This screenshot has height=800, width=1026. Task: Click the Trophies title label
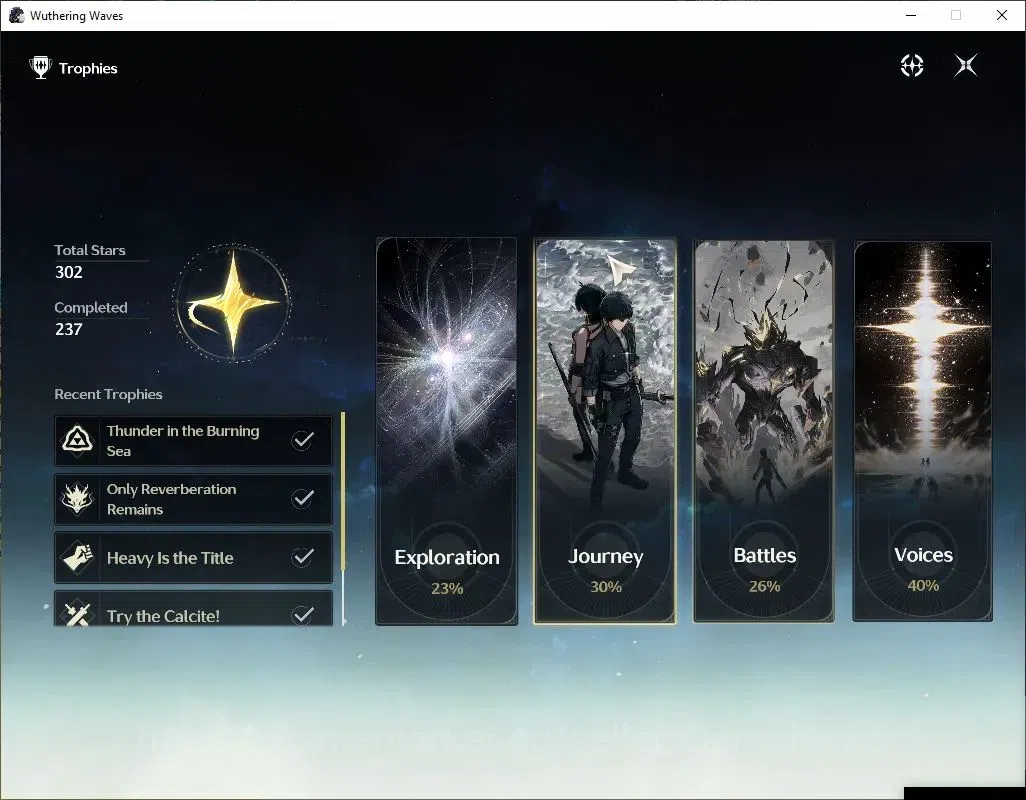pyautogui.click(x=88, y=68)
